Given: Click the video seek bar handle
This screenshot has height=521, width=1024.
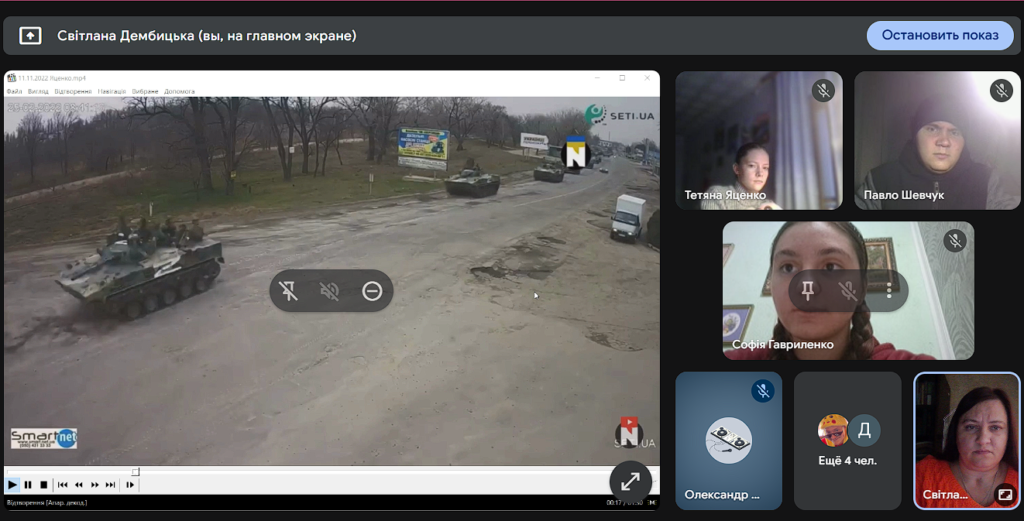Looking at the screenshot, I should point(136,471).
